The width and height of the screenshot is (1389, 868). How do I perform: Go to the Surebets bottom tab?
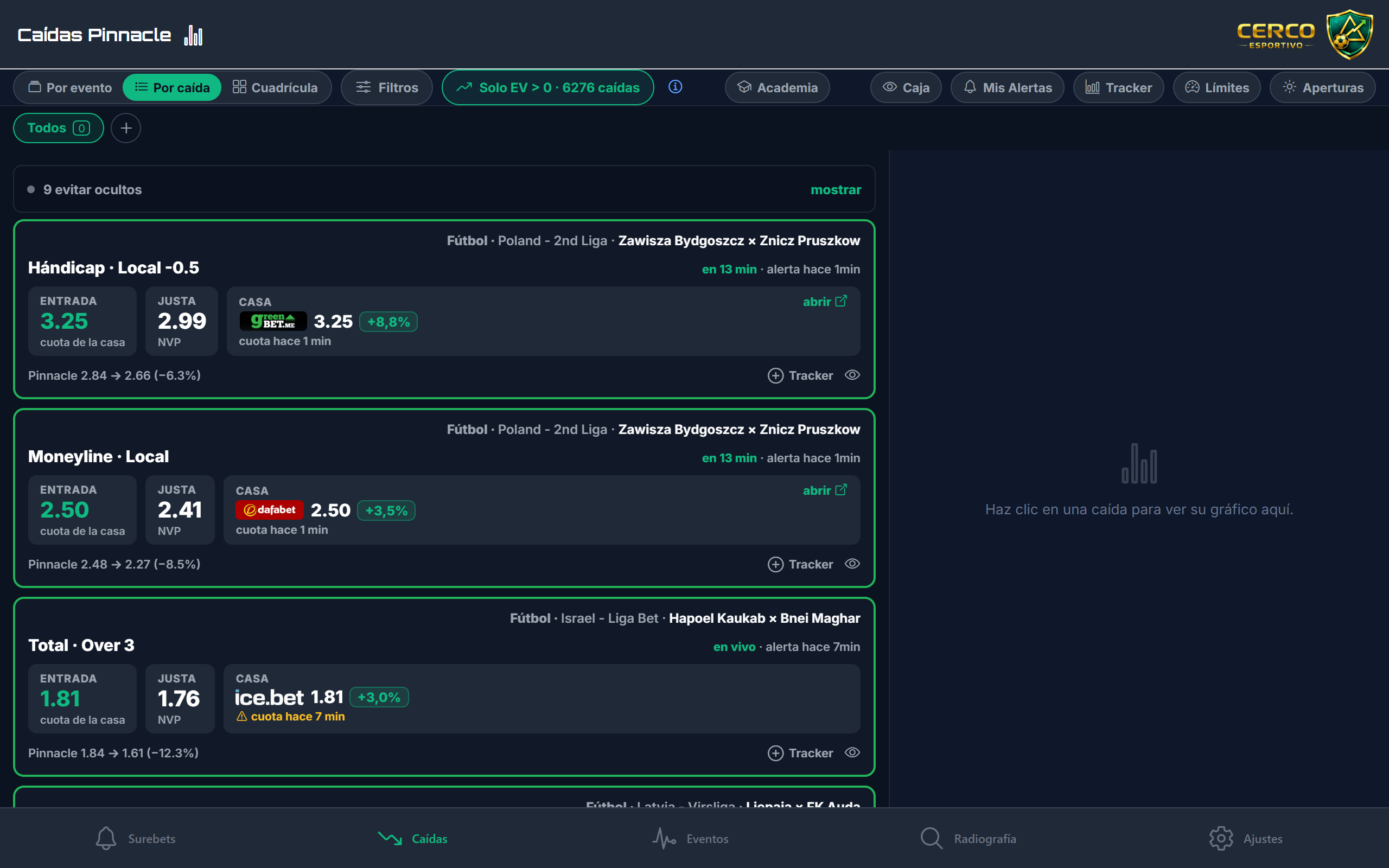[136, 838]
